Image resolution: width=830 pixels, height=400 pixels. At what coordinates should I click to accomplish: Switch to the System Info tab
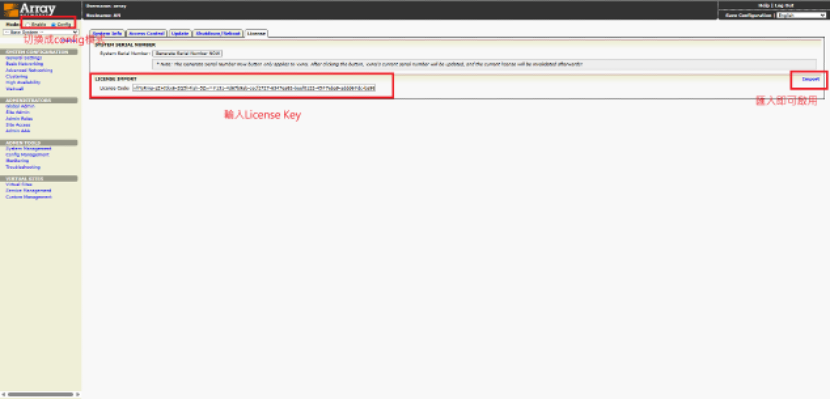click(108, 33)
